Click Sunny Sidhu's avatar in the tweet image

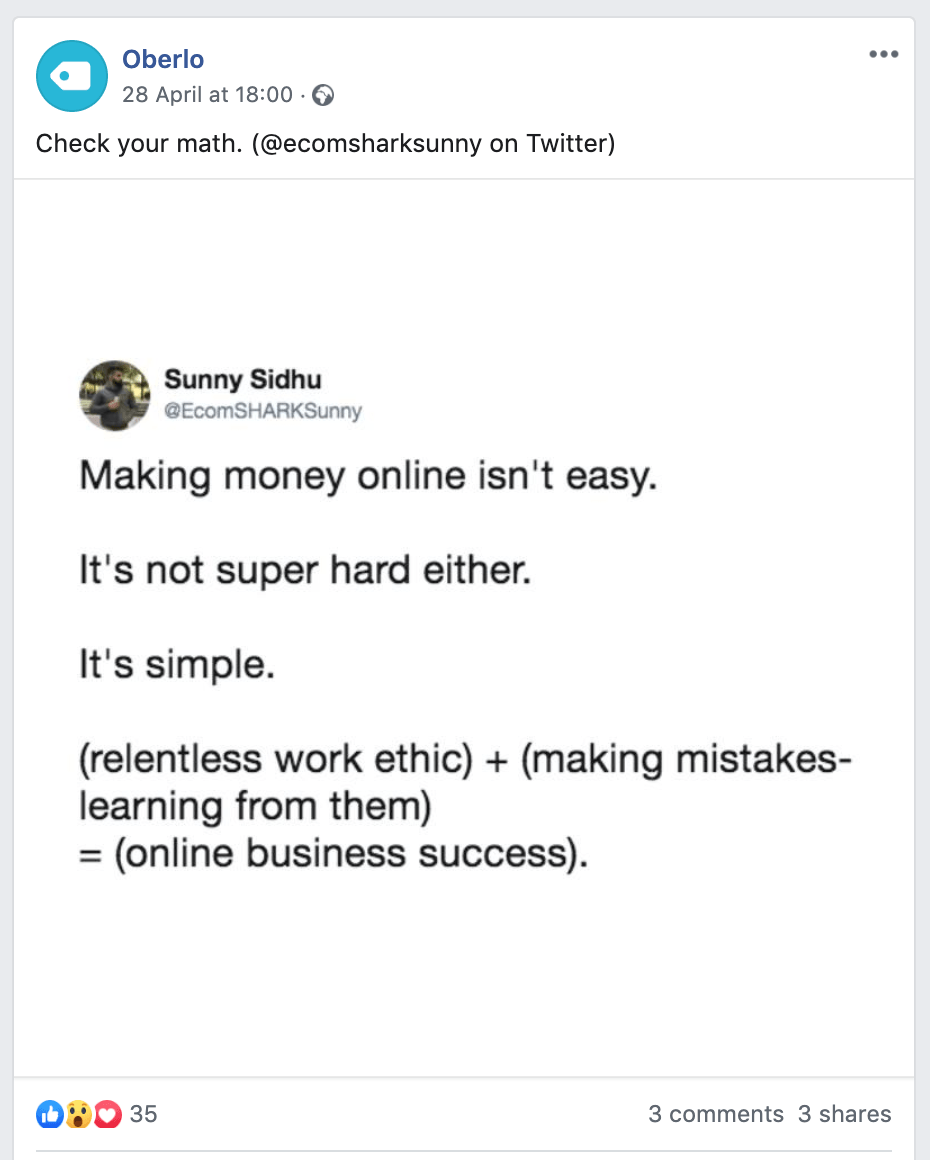tap(114, 396)
